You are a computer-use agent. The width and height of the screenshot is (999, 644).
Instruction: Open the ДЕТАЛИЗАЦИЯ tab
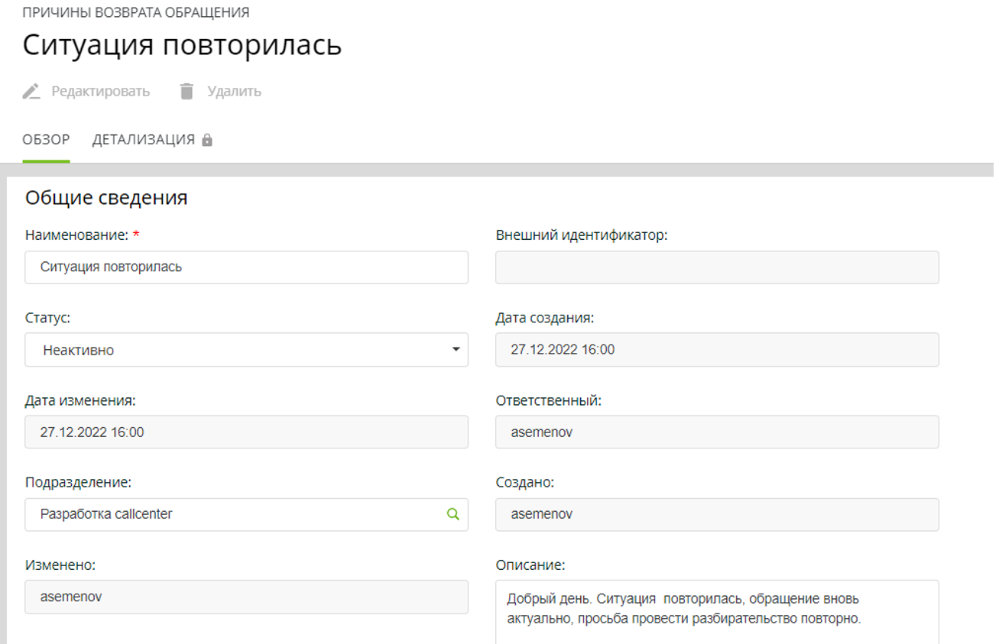click(x=143, y=140)
